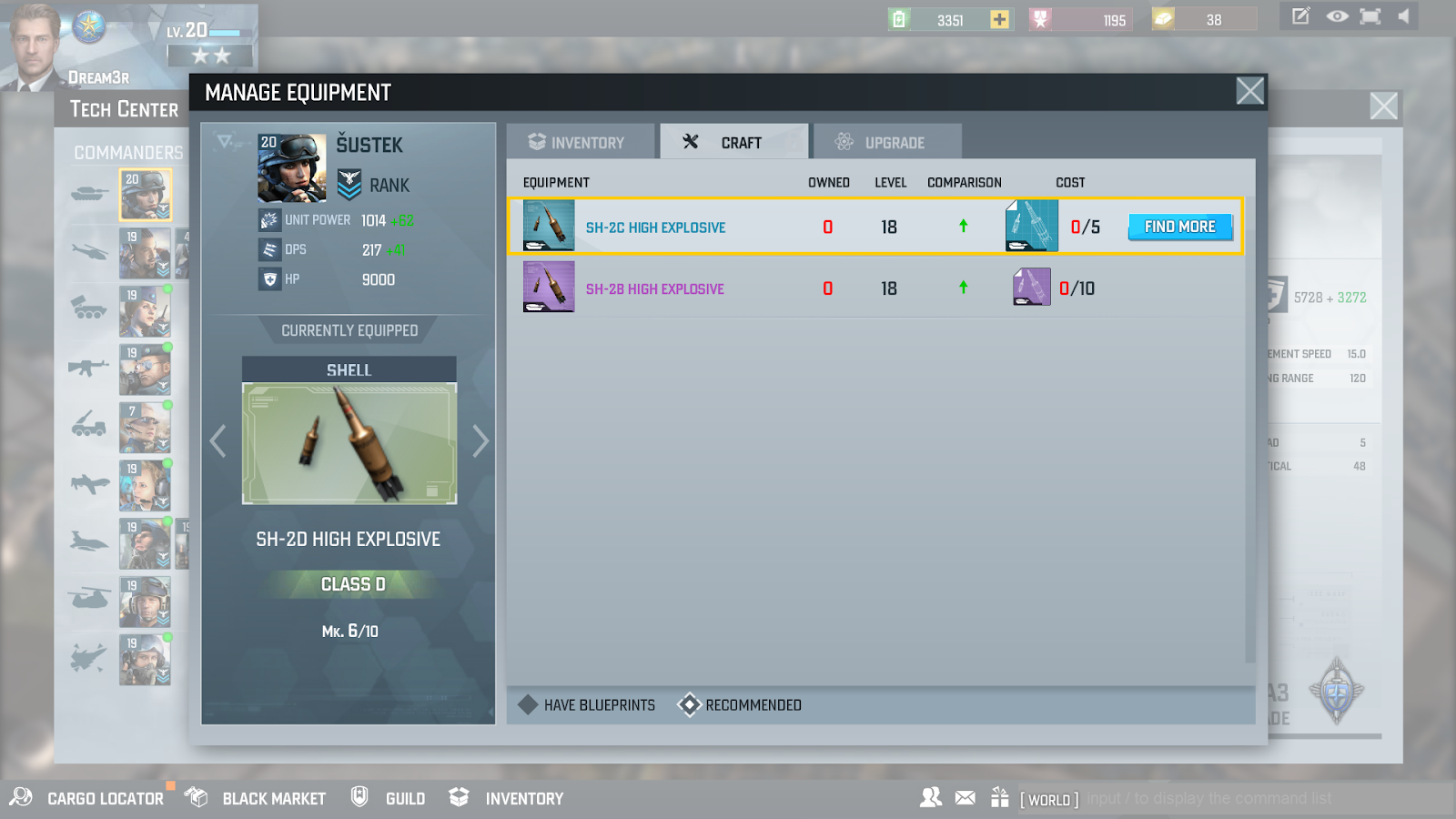Click the Class D label
Image resolution: width=1456 pixels, height=819 pixels.
353,584
